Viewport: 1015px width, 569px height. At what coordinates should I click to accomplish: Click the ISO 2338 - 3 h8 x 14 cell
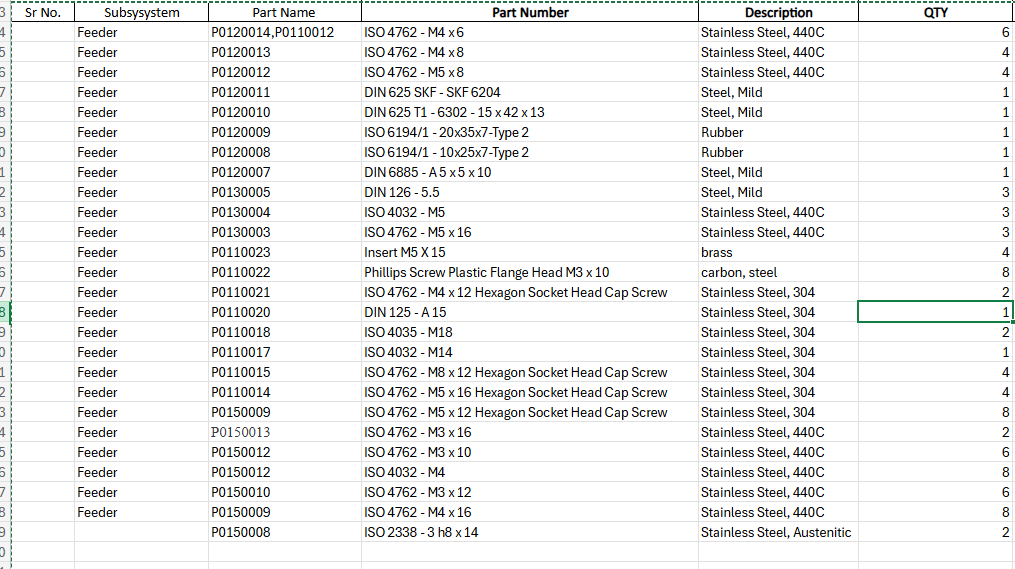pos(421,532)
